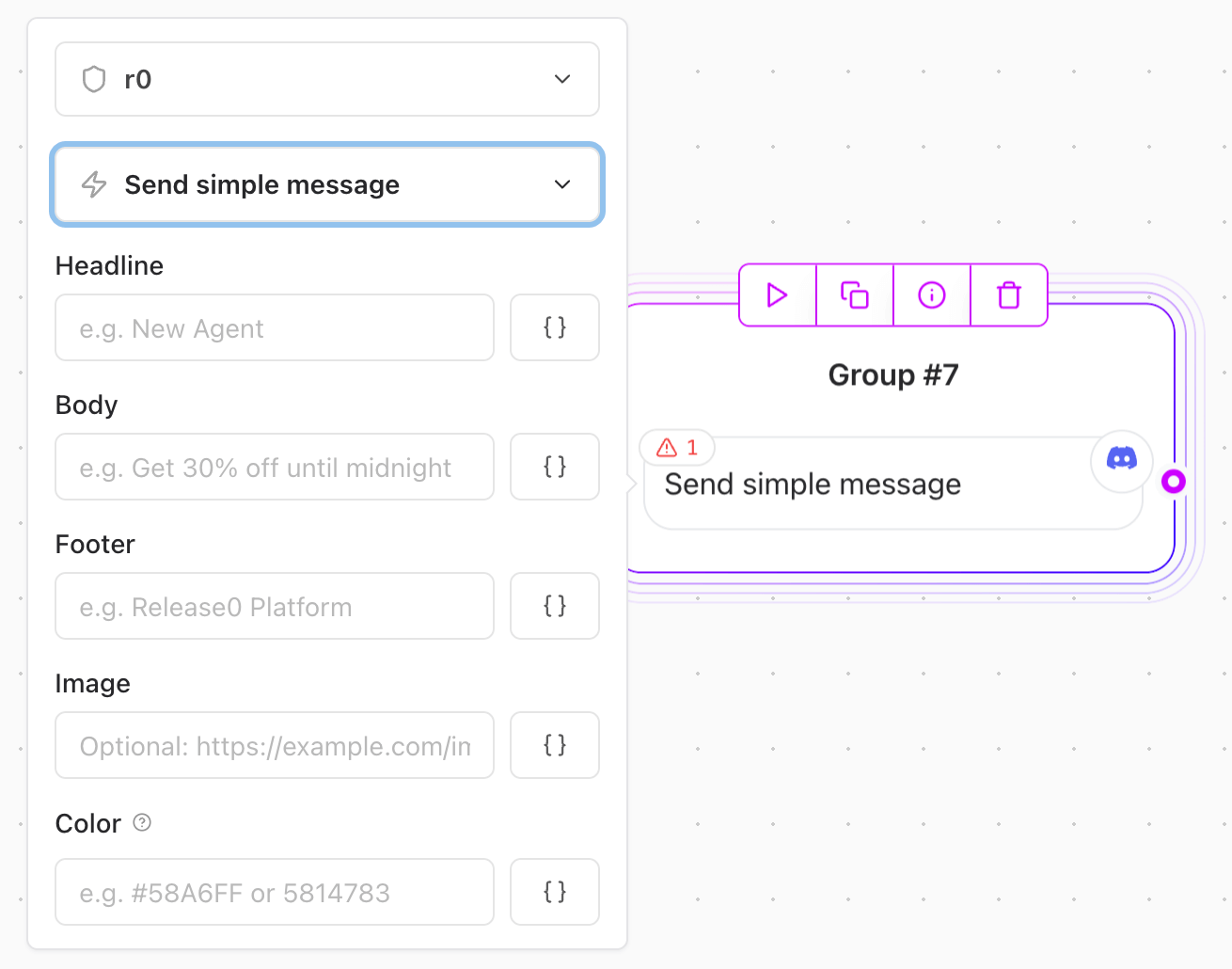This screenshot has width=1232, height=969.
Task: Click the chevron on the r0 selector
Action: pyautogui.click(x=561, y=79)
